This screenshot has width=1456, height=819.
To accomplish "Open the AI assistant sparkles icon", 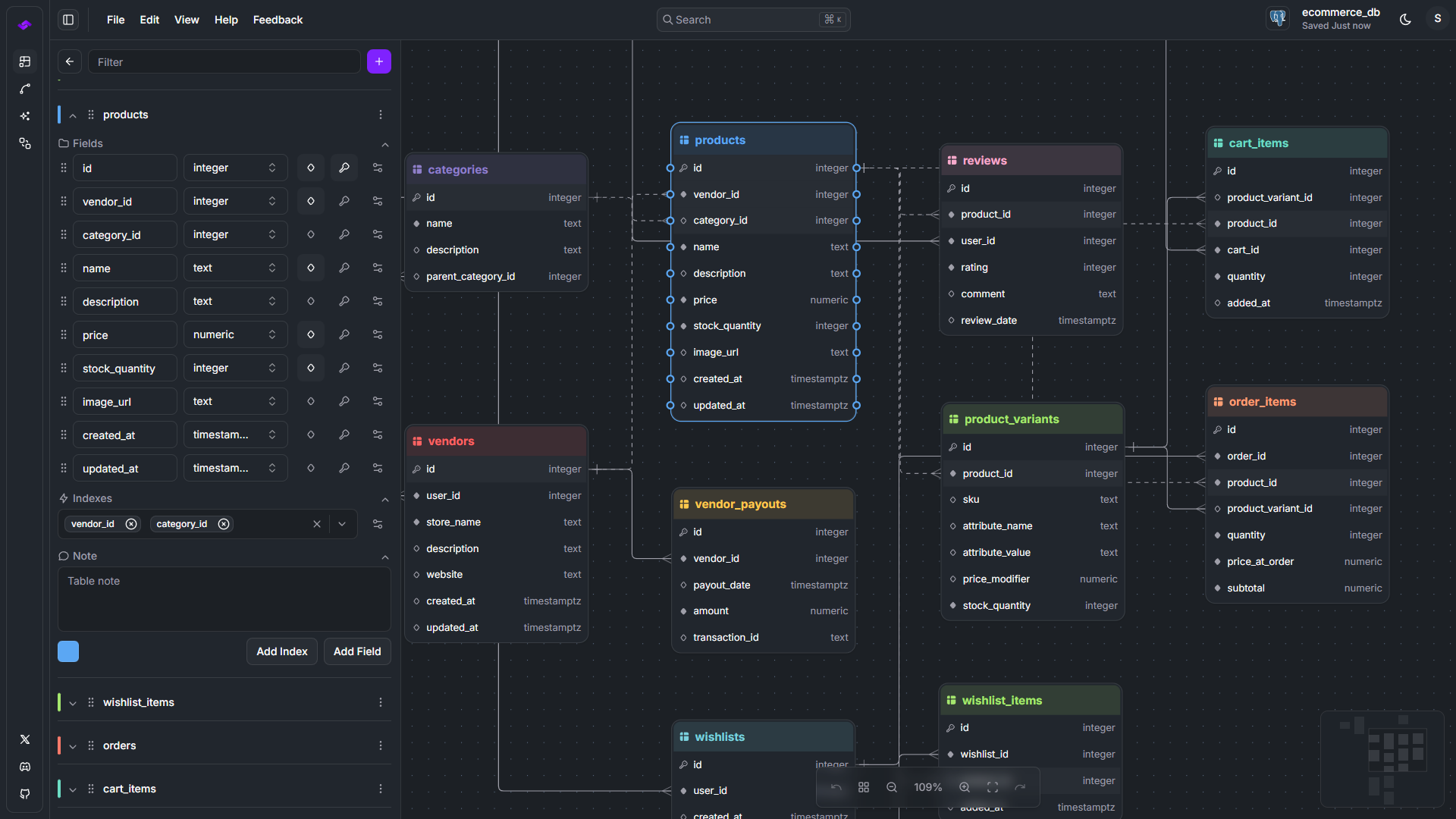I will click(25, 116).
